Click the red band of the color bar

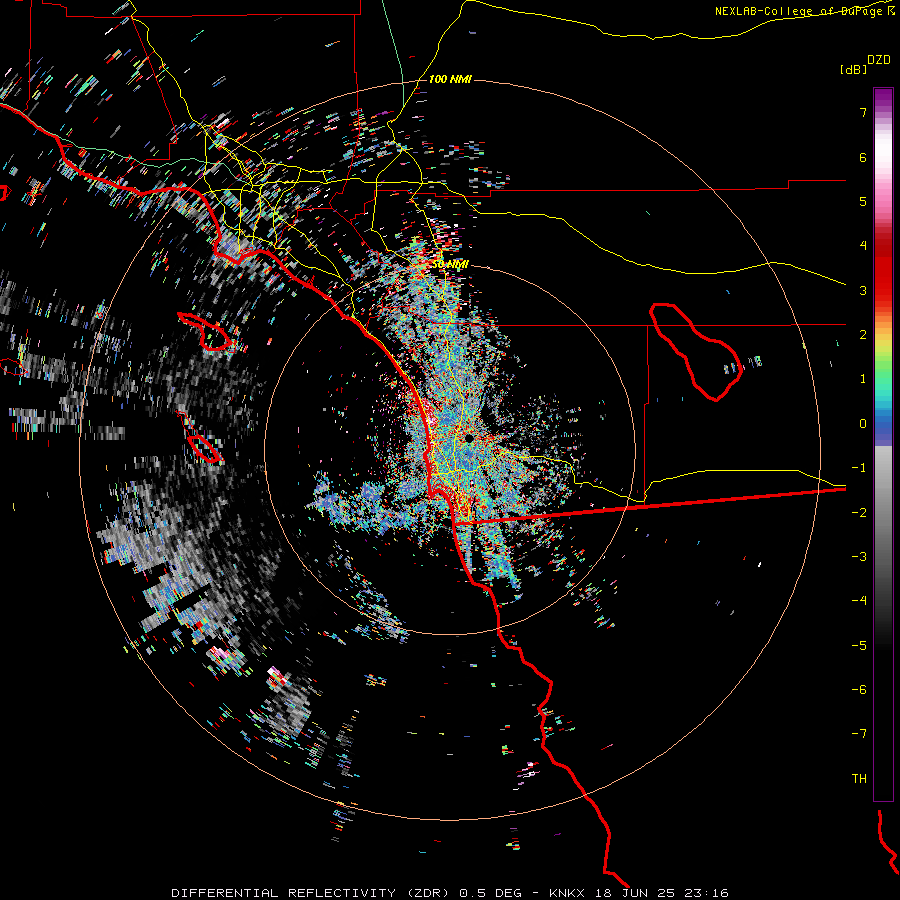point(883,267)
